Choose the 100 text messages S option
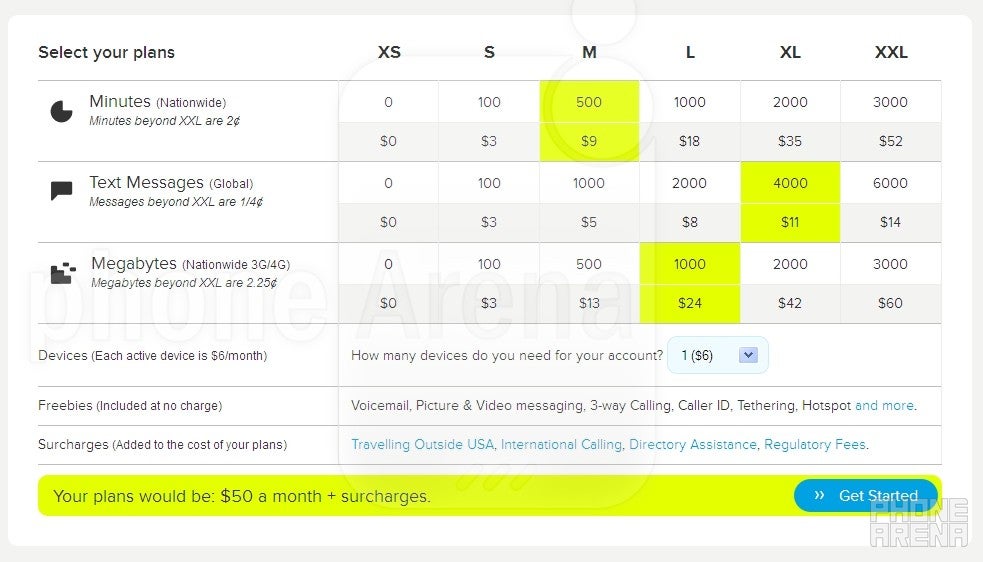 (489, 183)
